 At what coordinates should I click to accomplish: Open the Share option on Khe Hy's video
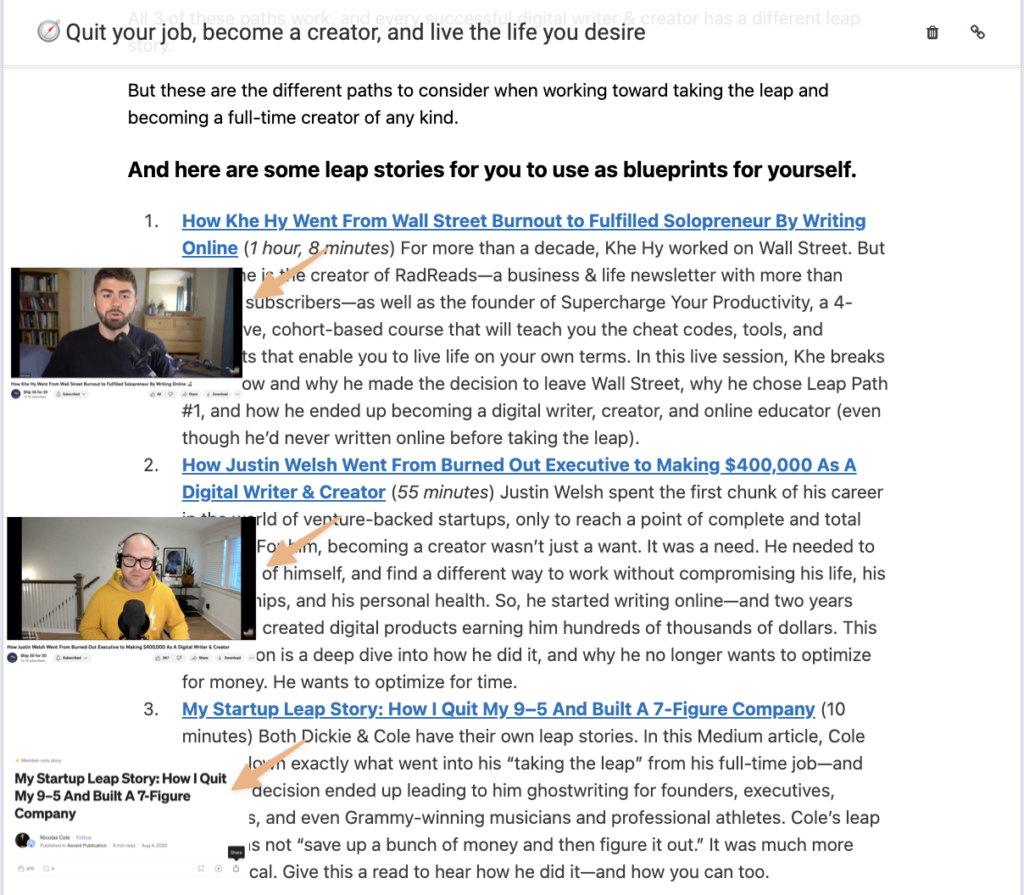(x=192, y=394)
